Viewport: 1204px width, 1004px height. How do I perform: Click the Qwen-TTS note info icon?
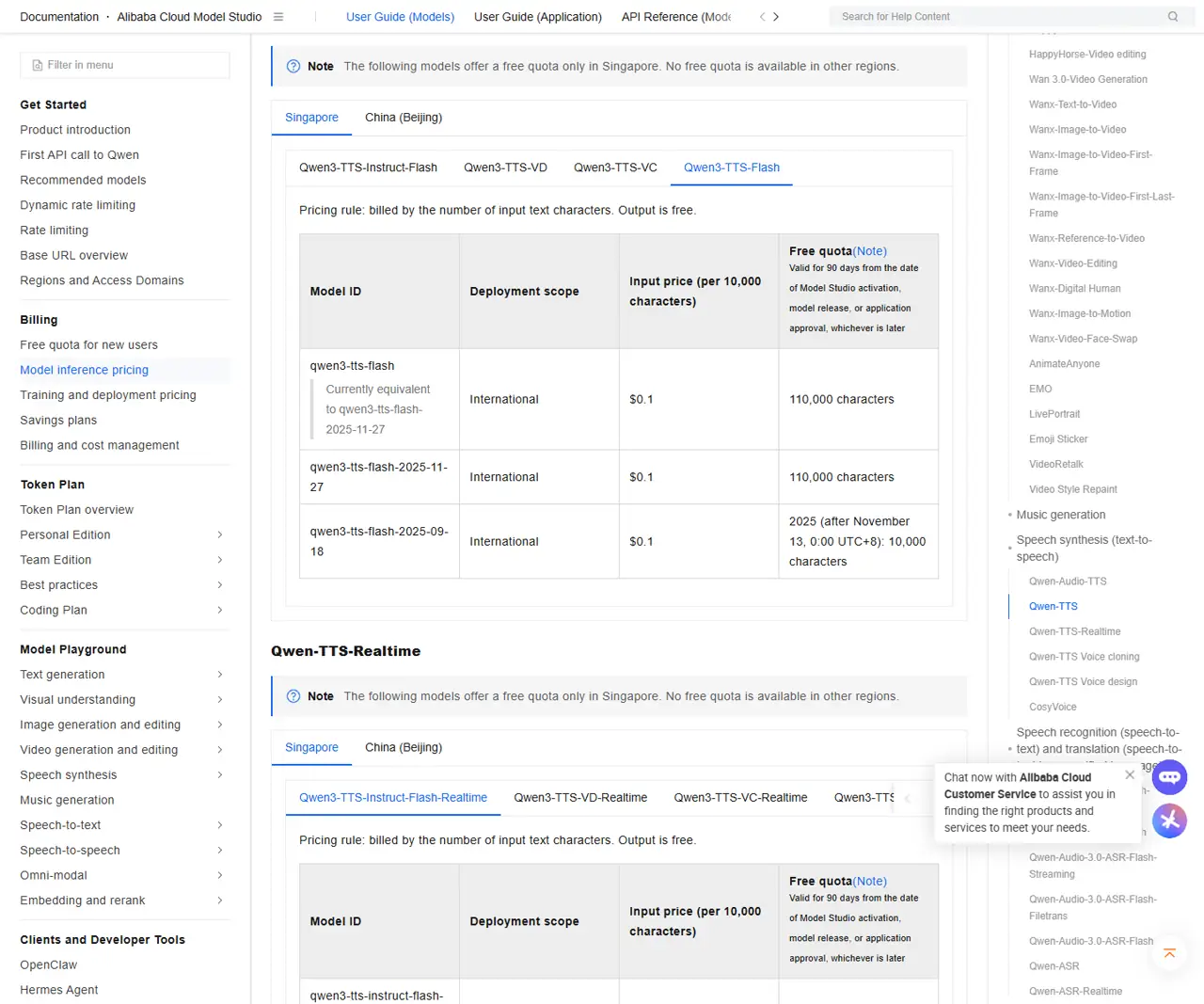pos(293,67)
